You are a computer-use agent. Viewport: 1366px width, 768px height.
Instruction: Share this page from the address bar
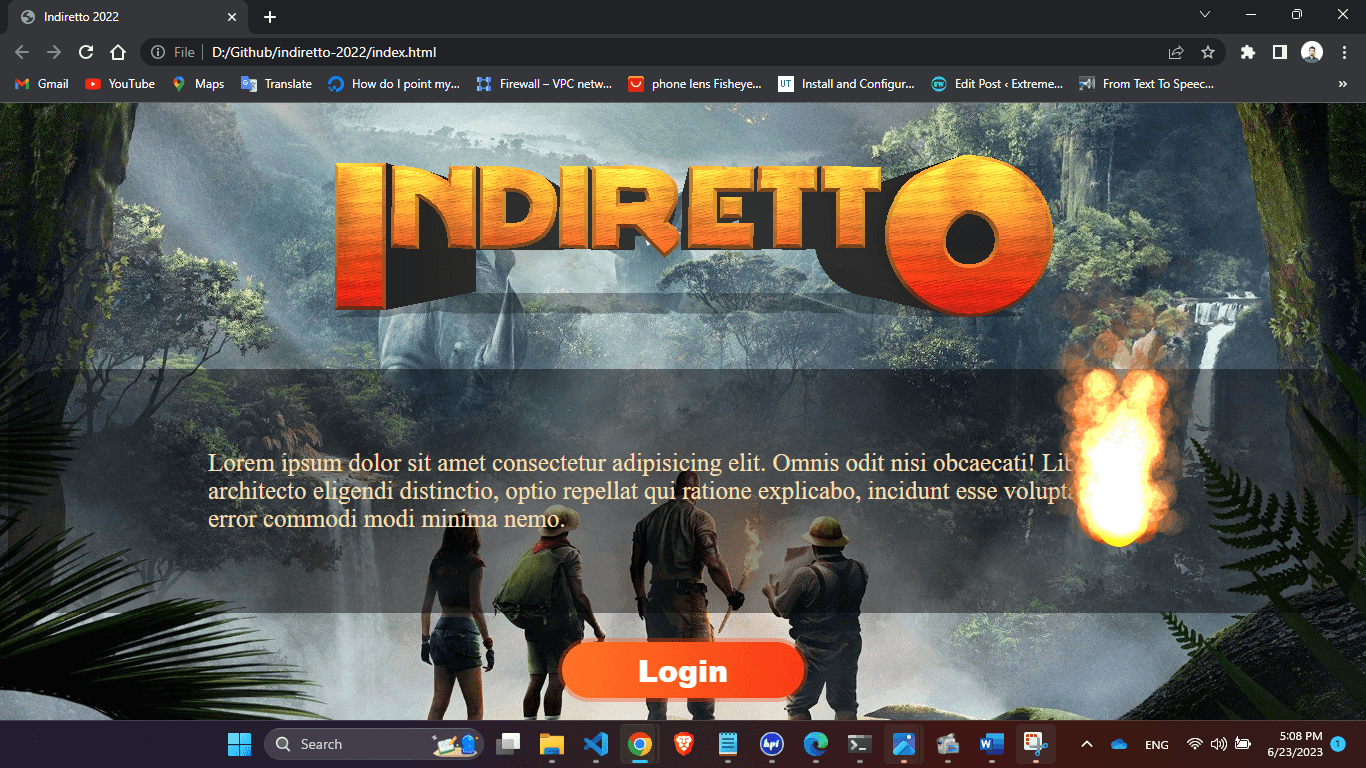pos(1176,52)
